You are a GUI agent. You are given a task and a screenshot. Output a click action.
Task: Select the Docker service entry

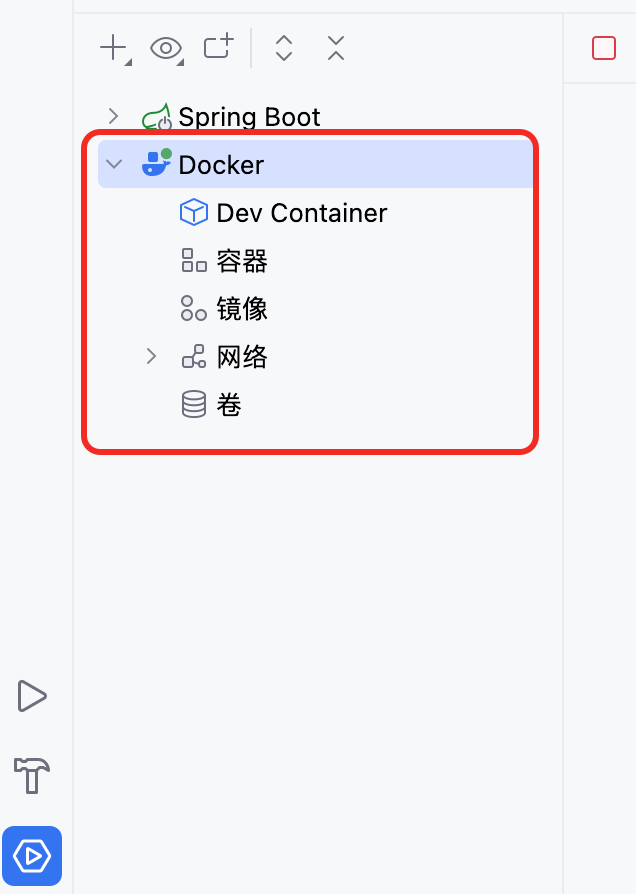click(315, 164)
